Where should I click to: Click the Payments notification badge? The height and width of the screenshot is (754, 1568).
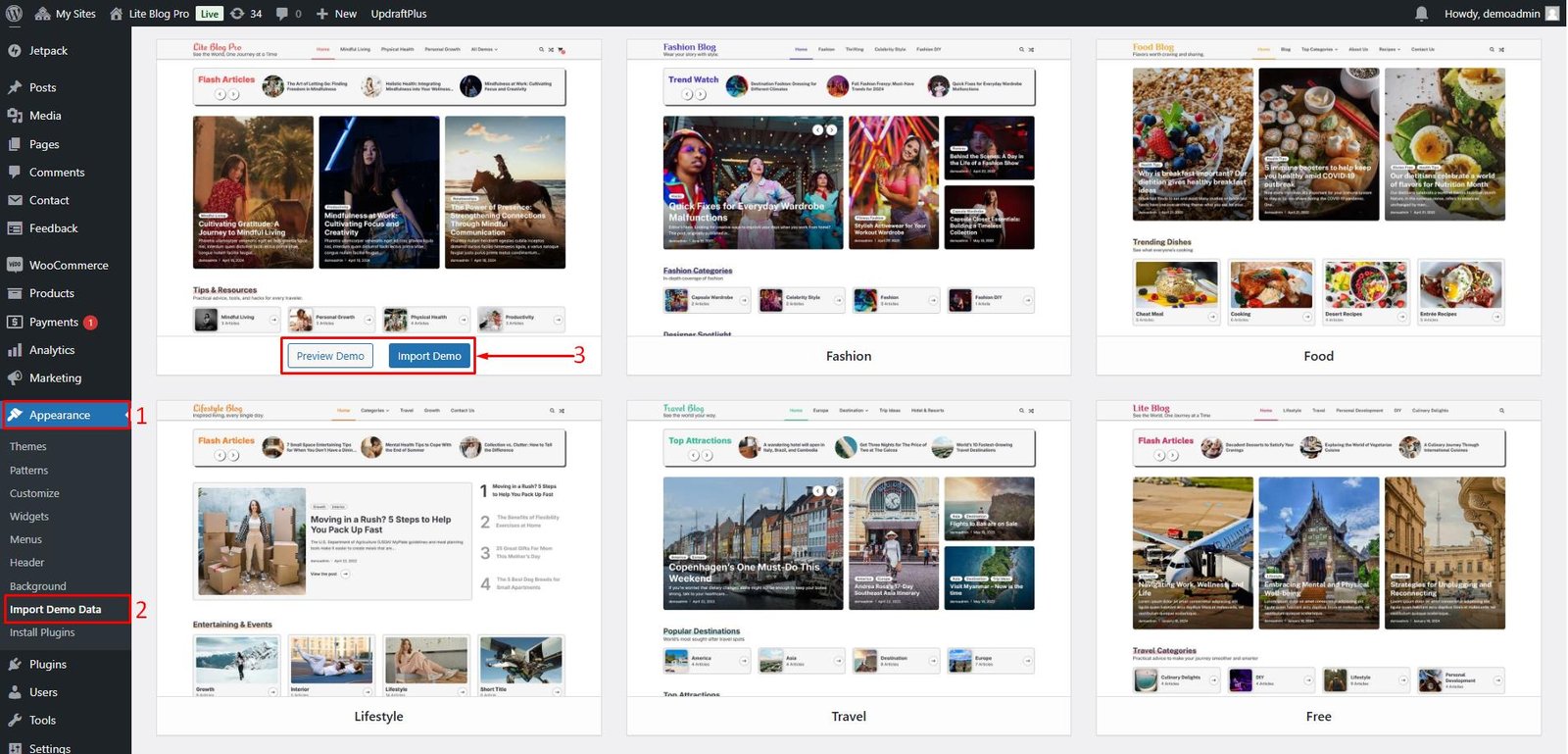pyautogui.click(x=90, y=323)
